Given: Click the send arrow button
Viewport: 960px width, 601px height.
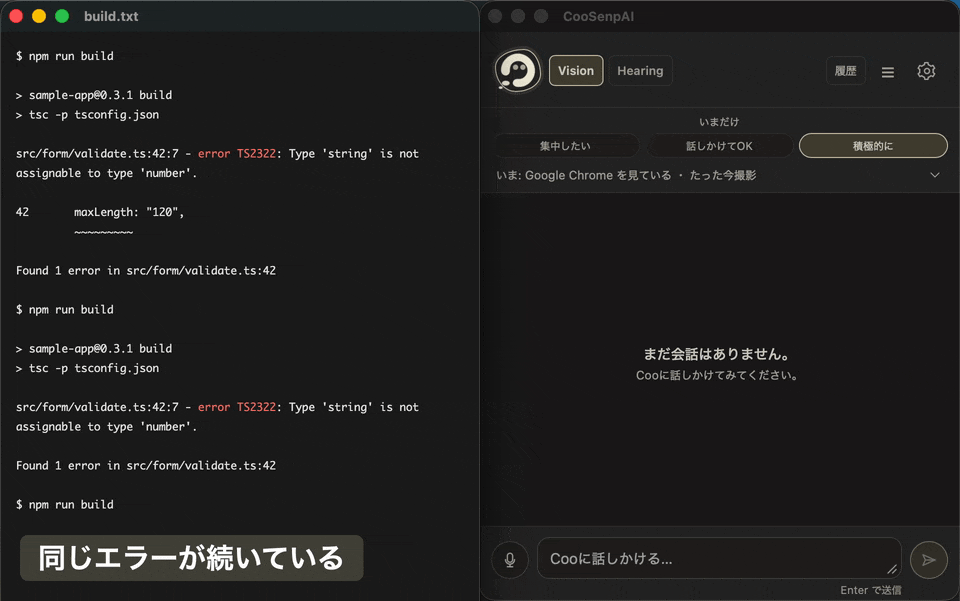Looking at the screenshot, I should (x=928, y=559).
